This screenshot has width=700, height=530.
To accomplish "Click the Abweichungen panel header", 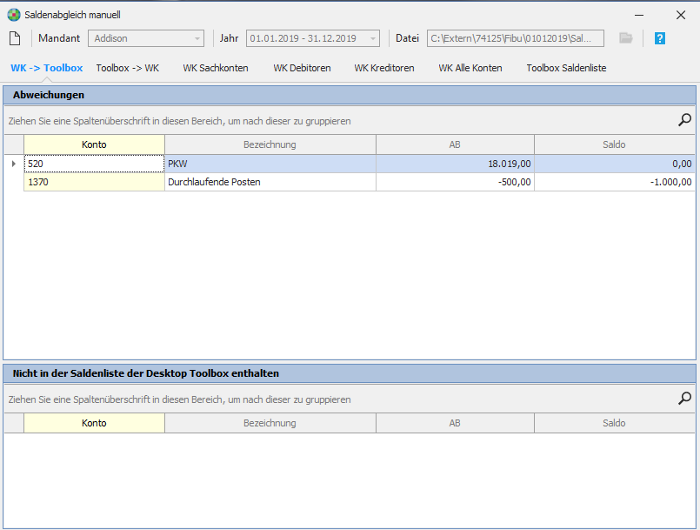I will [x=350, y=95].
